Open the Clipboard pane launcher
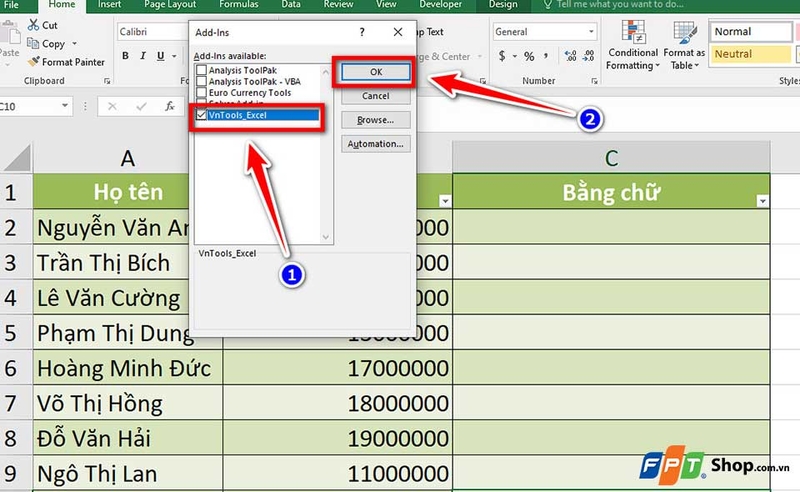This screenshot has width=800, height=492. [x=107, y=81]
